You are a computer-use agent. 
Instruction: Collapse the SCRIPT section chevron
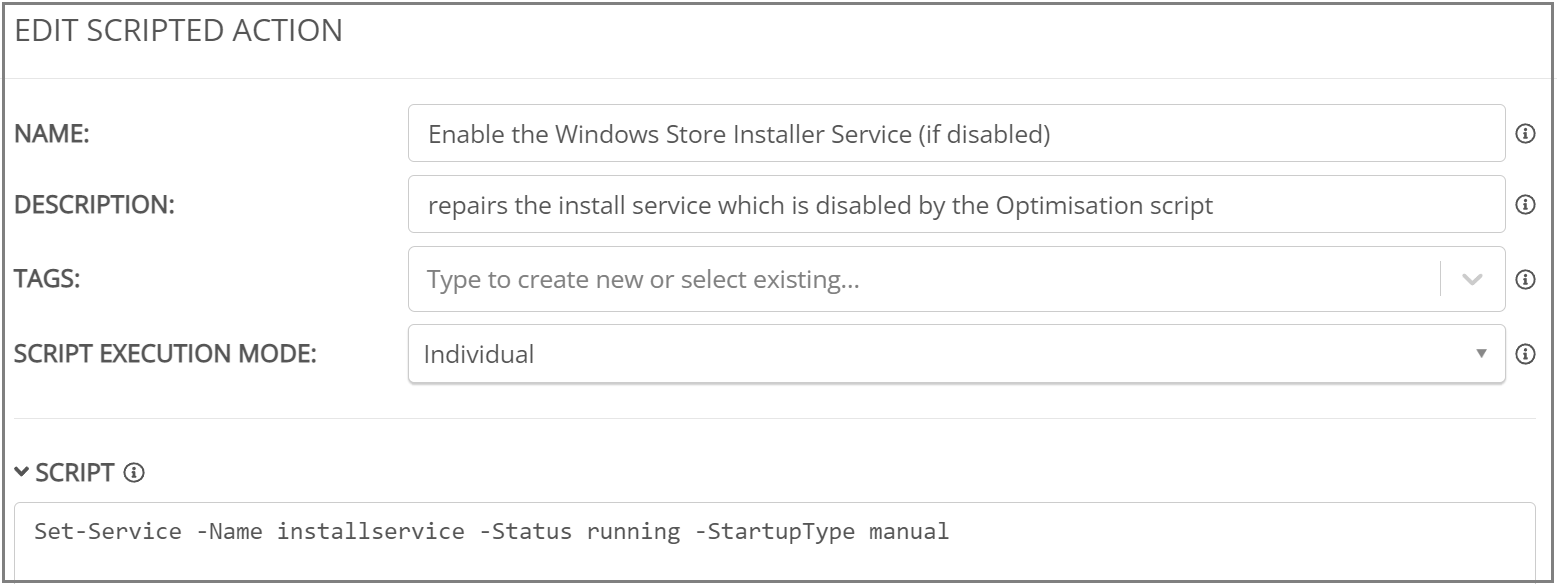22,474
